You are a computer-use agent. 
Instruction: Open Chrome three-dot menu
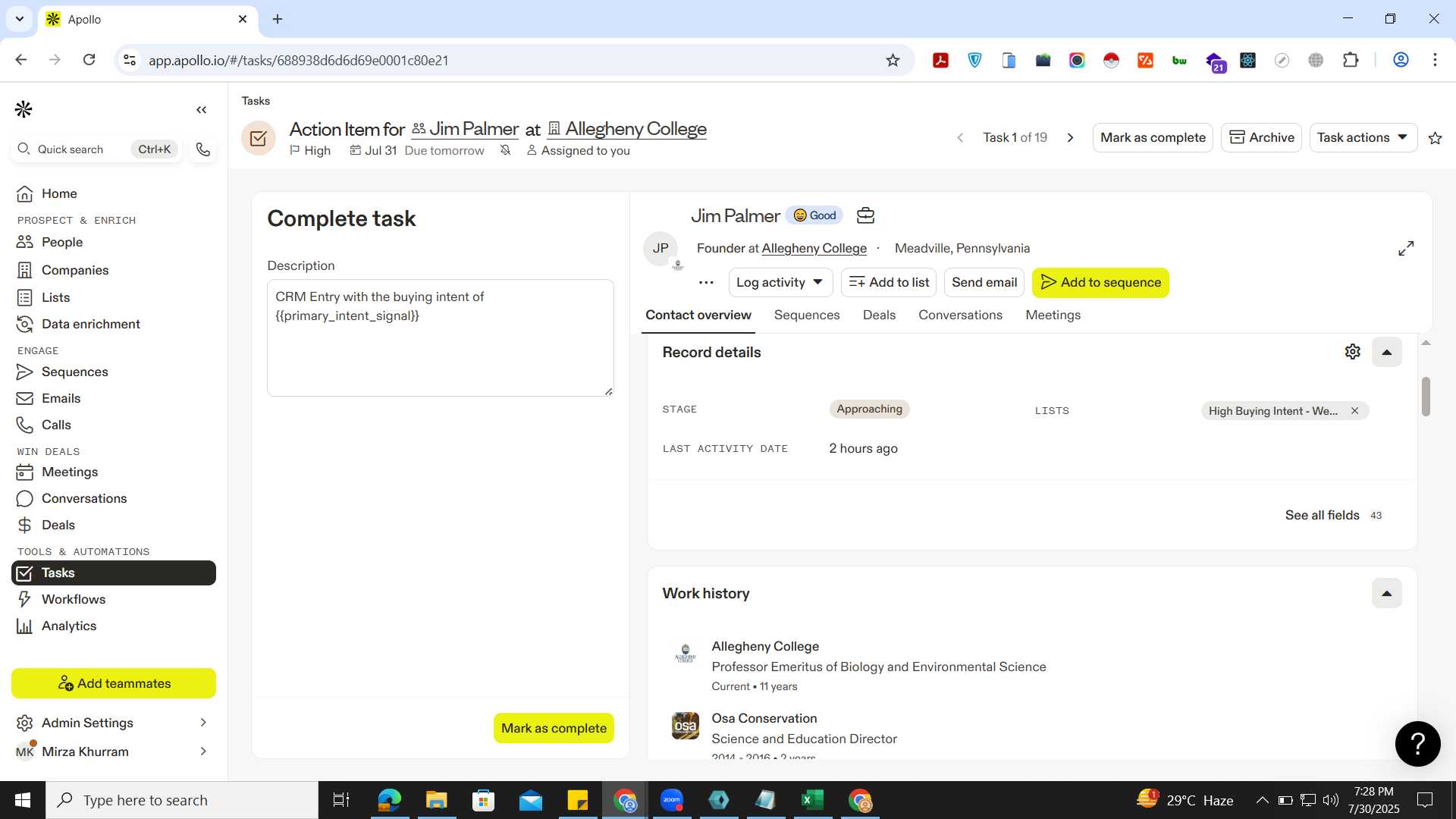coord(1435,60)
